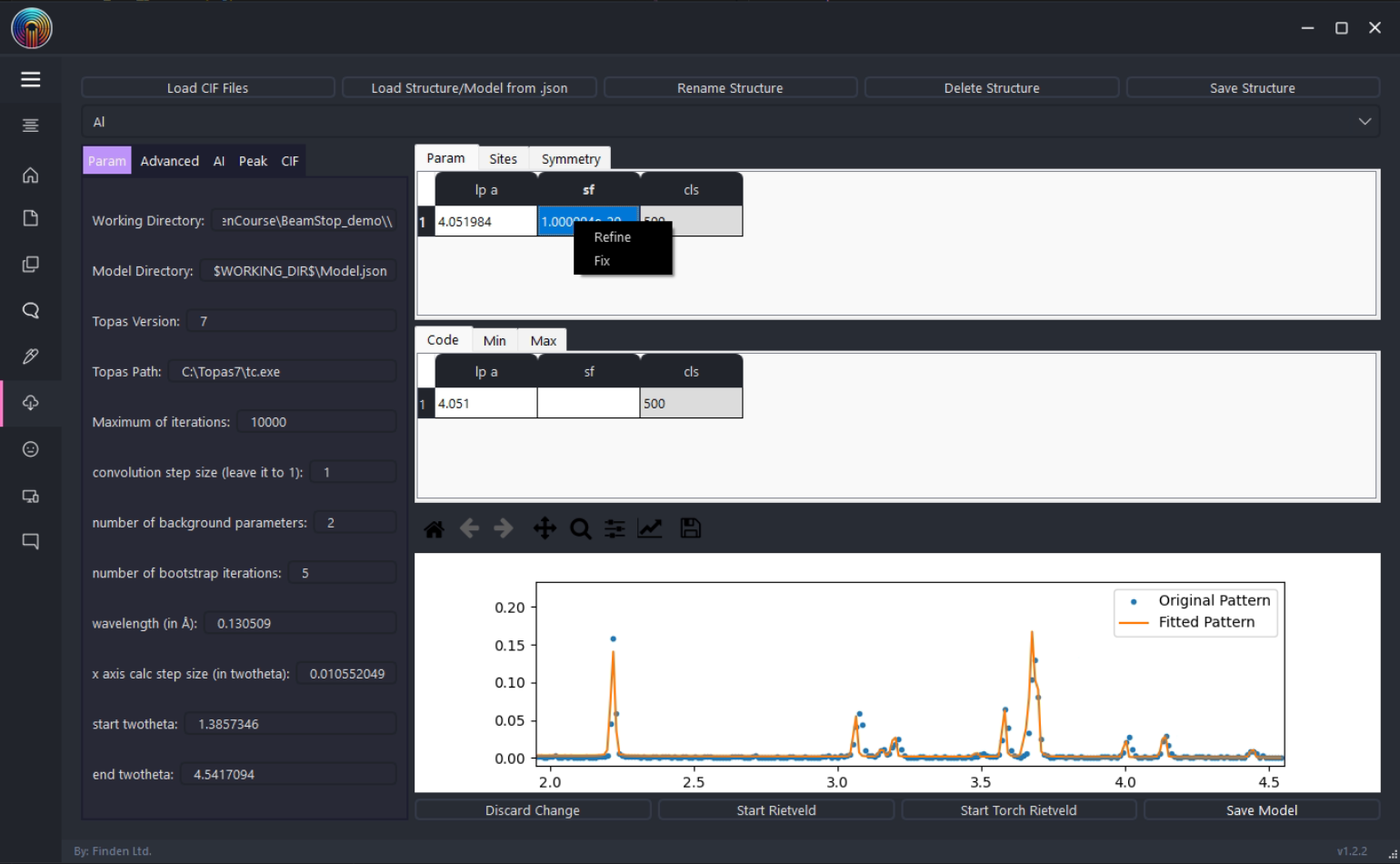Open the hamburger menu in the sidebar
1400x864 pixels.
tap(30, 79)
